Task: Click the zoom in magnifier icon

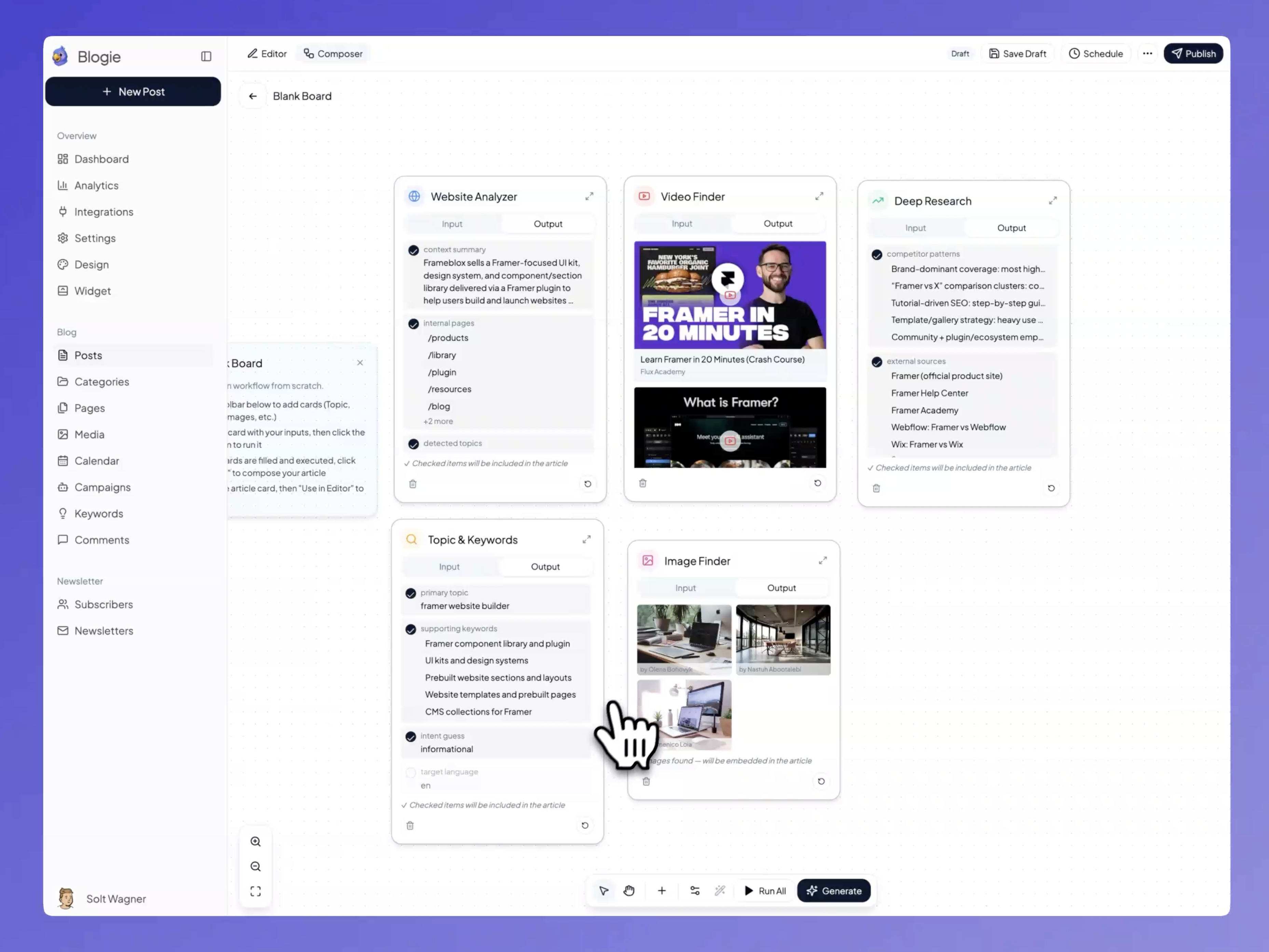Action: point(255,841)
